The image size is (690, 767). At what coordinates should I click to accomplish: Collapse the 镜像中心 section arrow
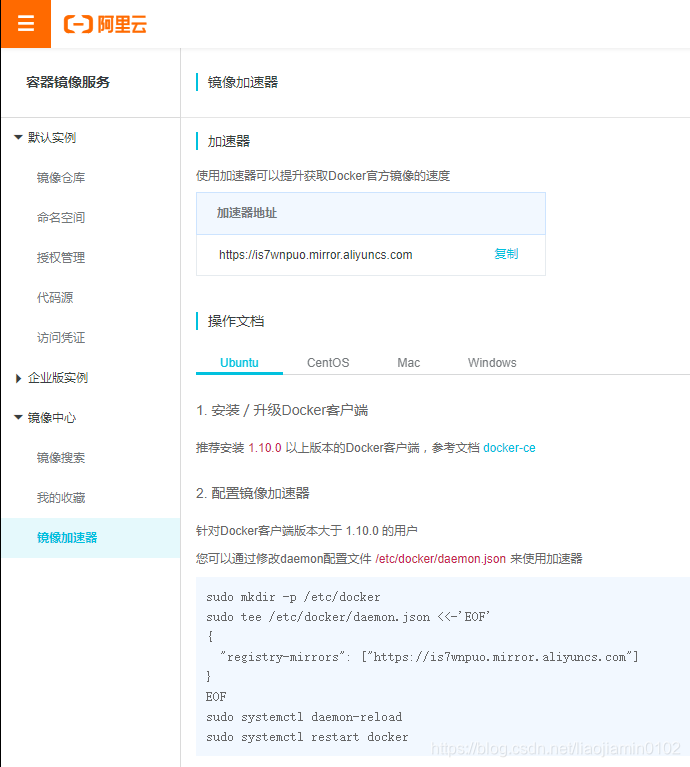[18, 417]
